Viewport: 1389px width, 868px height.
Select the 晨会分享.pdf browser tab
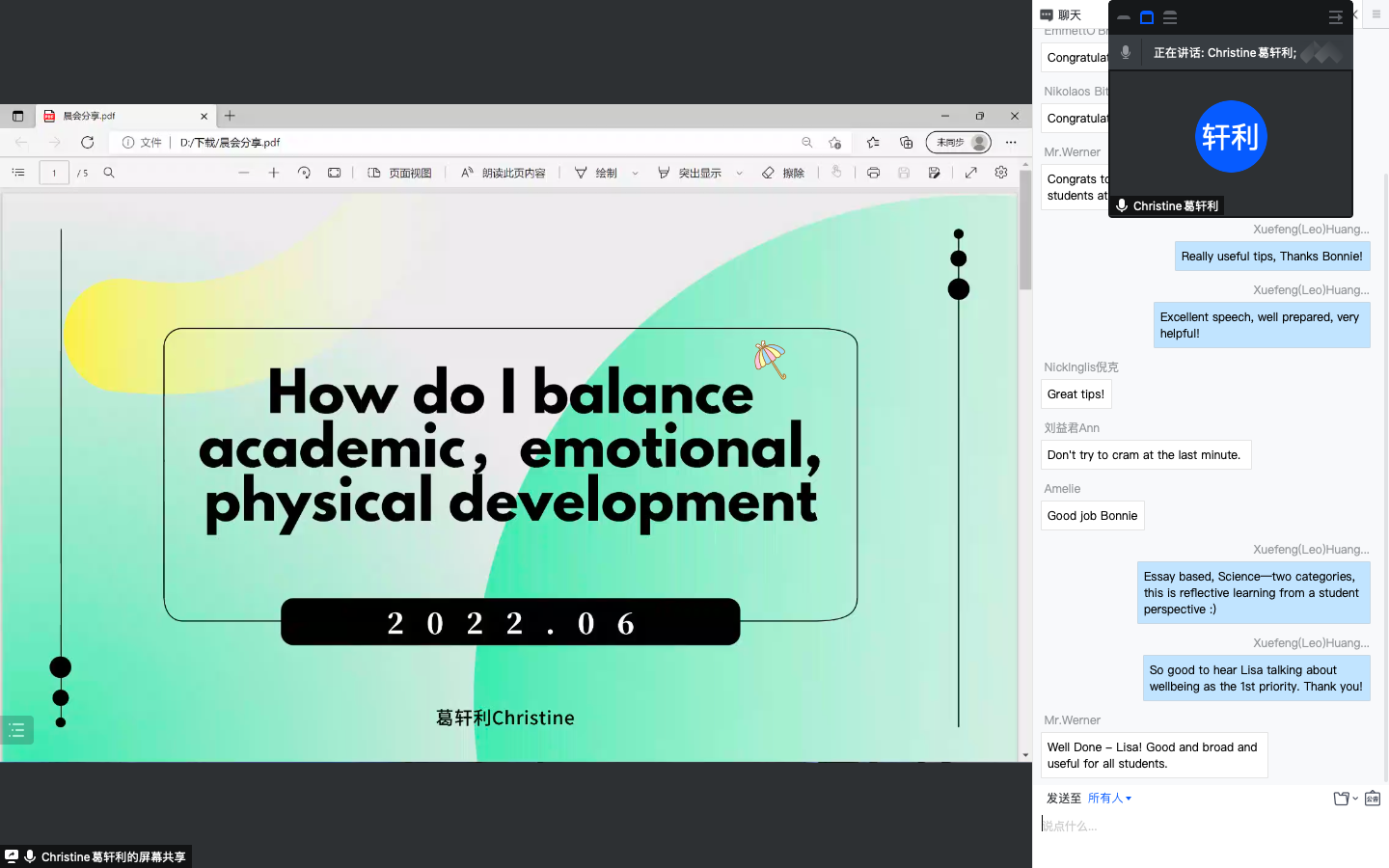click(125, 116)
